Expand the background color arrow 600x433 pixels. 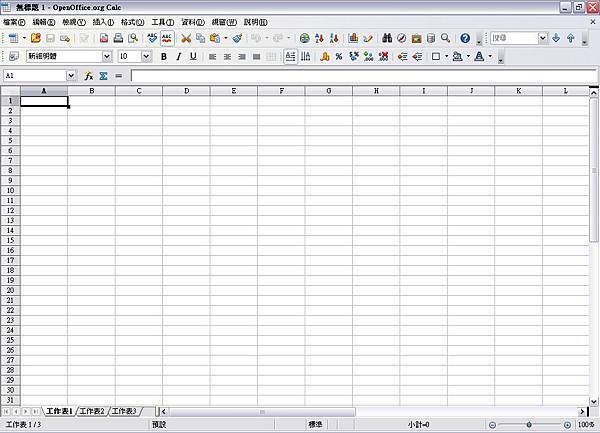click(468, 56)
